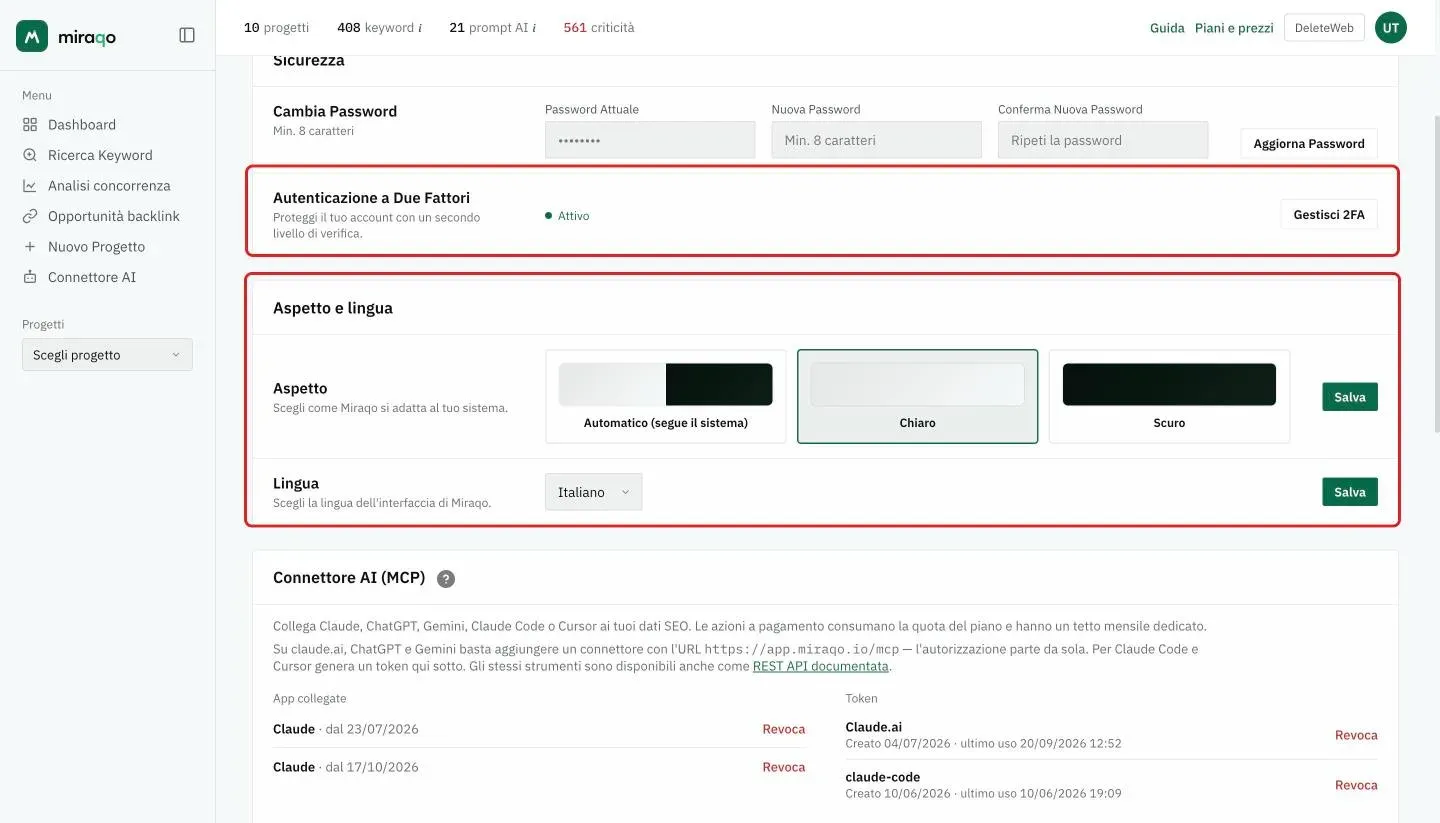Screen dimensions: 1440x823
Task: Revoke the Claude.ai token
Action: [x=1356, y=735]
